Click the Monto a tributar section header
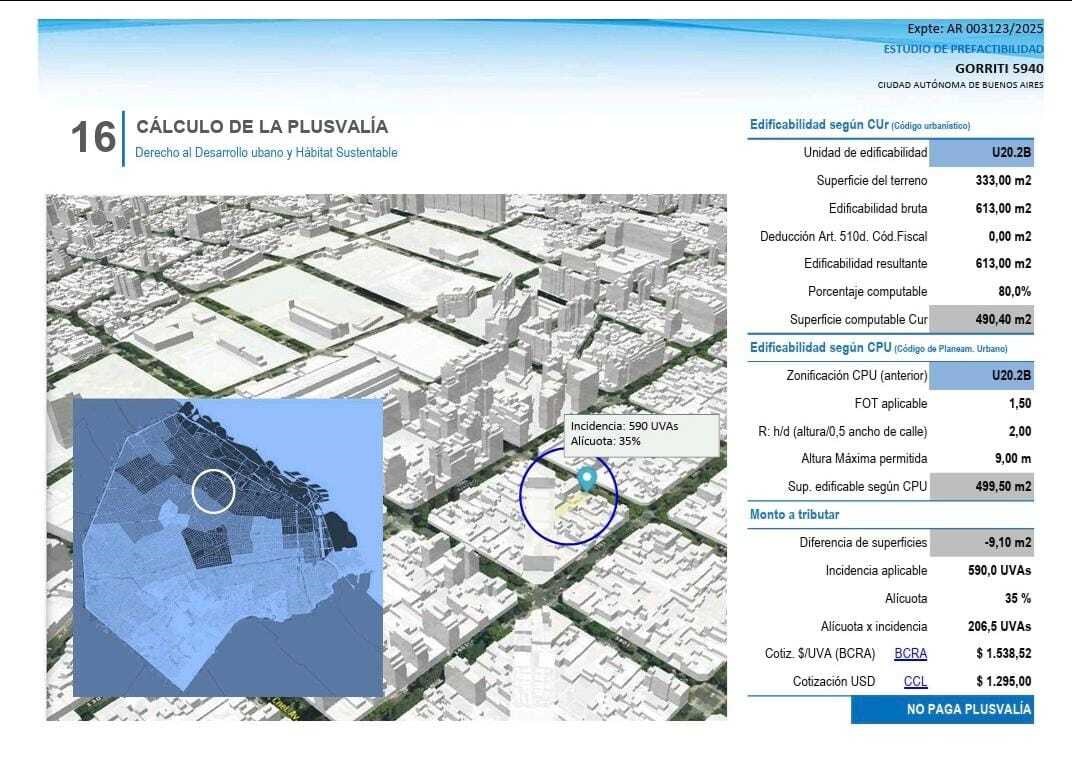Image resolution: width=1072 pixels, height=765 pixels. click(x=795, y=514)
